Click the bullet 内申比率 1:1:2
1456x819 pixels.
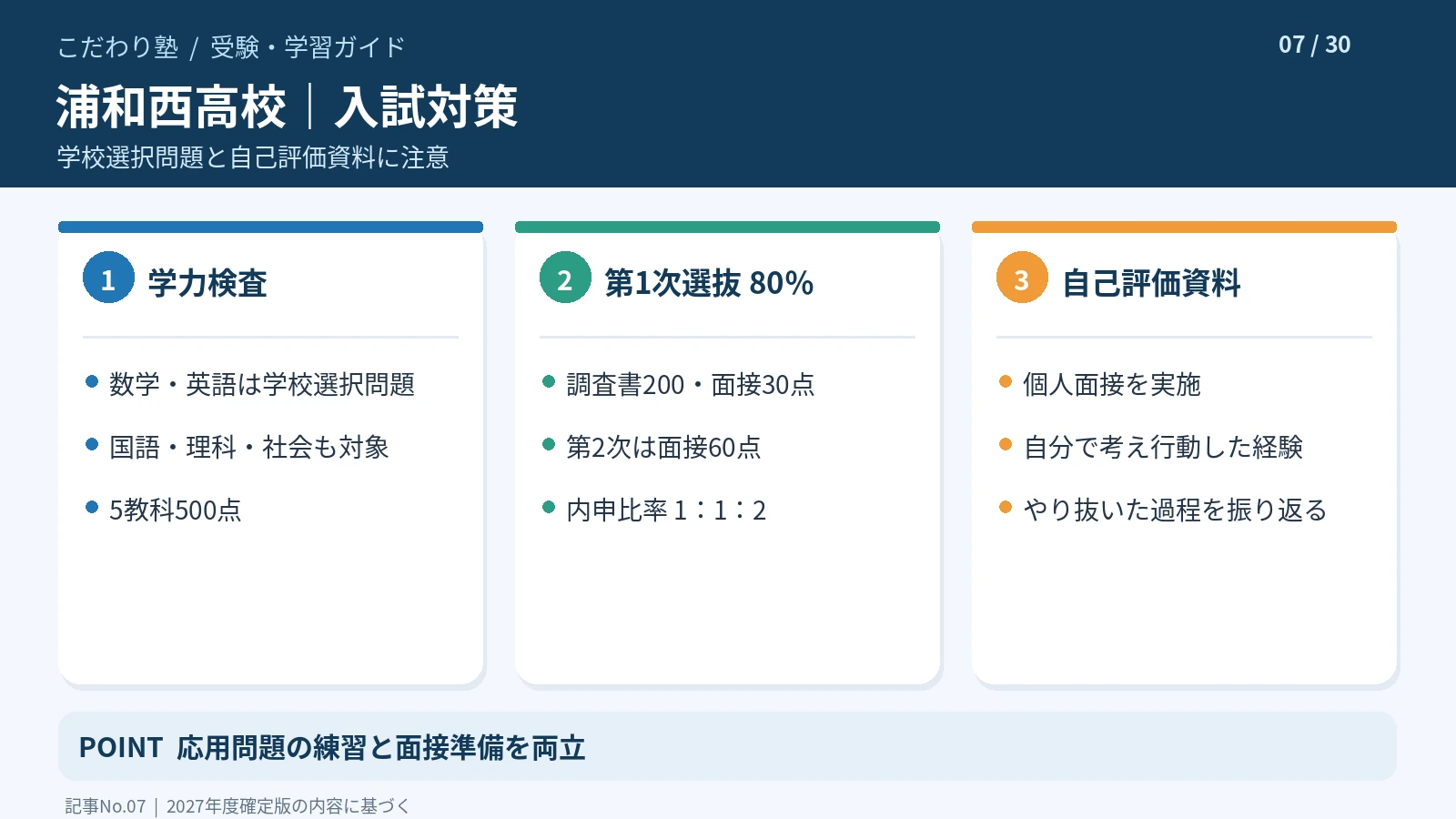click(x=666, y=510)
